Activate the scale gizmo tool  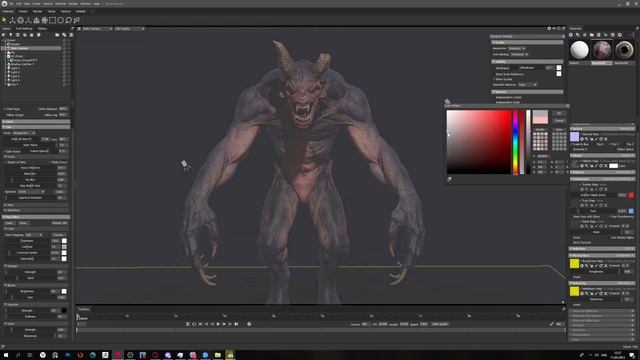[29, 20]
